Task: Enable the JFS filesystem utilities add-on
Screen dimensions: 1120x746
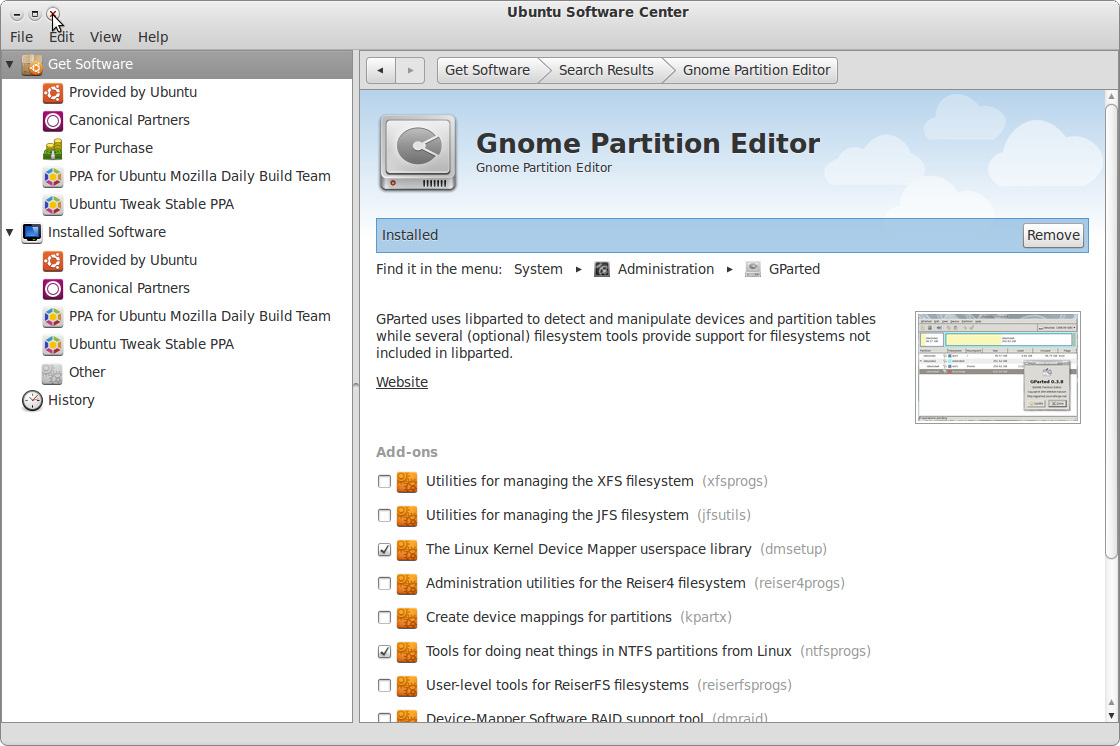Action: click(x=384, y=516)
